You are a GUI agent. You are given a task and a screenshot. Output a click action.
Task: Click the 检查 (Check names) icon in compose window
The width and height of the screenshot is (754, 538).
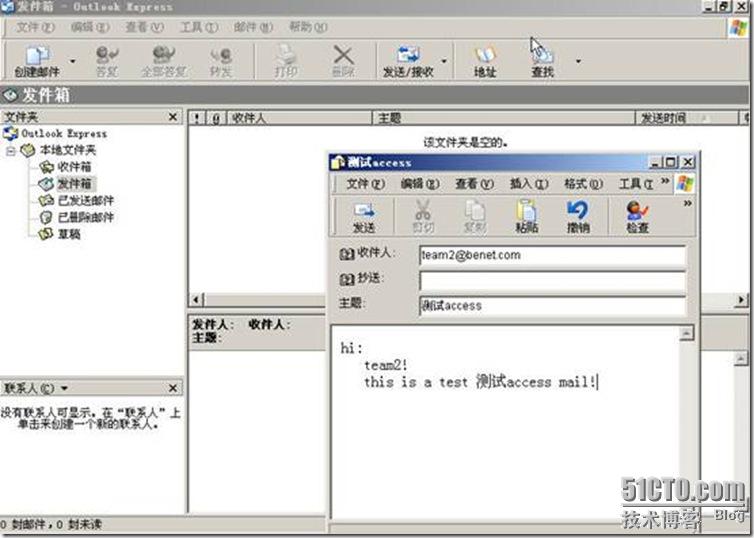pos(638,217)
